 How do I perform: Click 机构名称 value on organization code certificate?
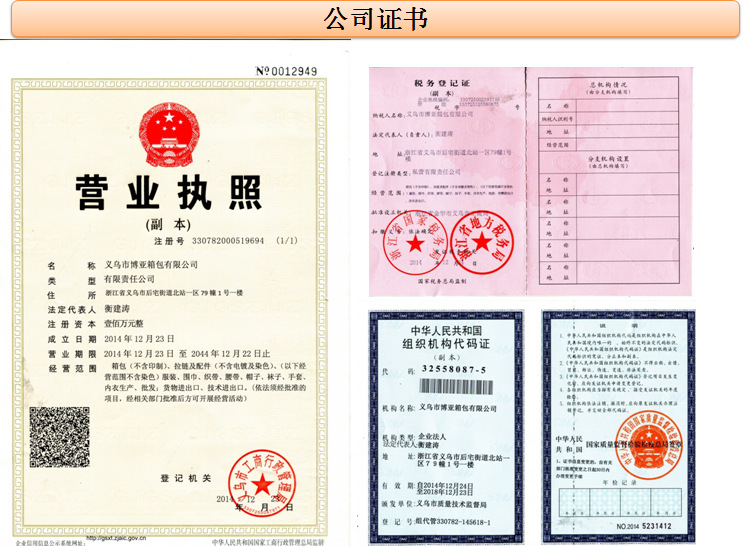[458, 408]
